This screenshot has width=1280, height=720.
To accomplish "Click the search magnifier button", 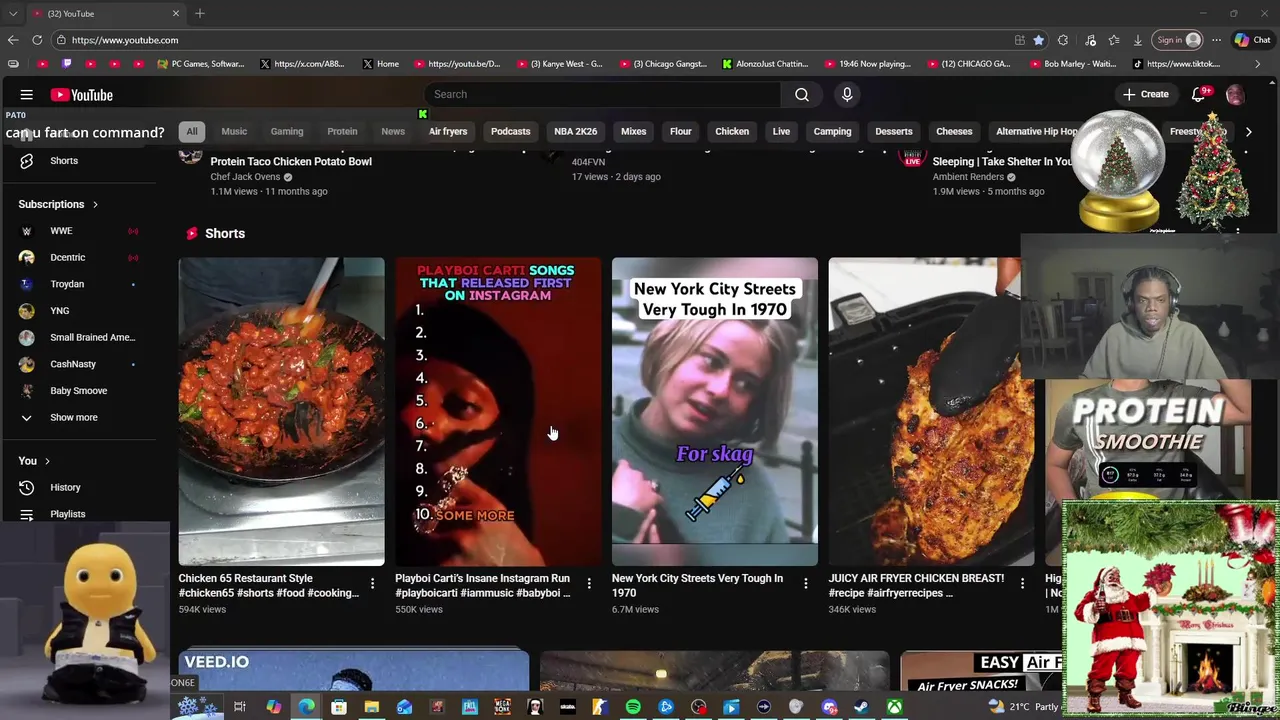I will pyautogui.click(x=802, y=94).
